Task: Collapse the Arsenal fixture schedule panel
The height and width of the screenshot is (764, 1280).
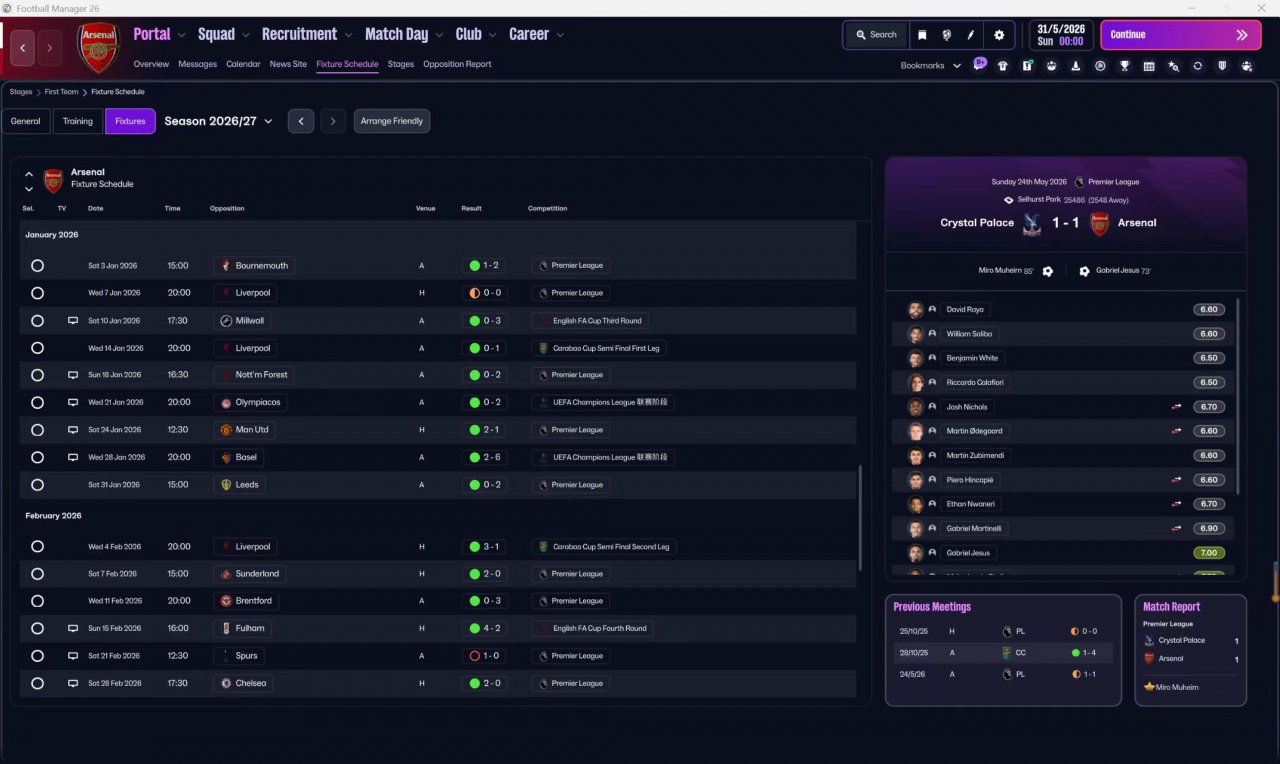Action: 29,174
